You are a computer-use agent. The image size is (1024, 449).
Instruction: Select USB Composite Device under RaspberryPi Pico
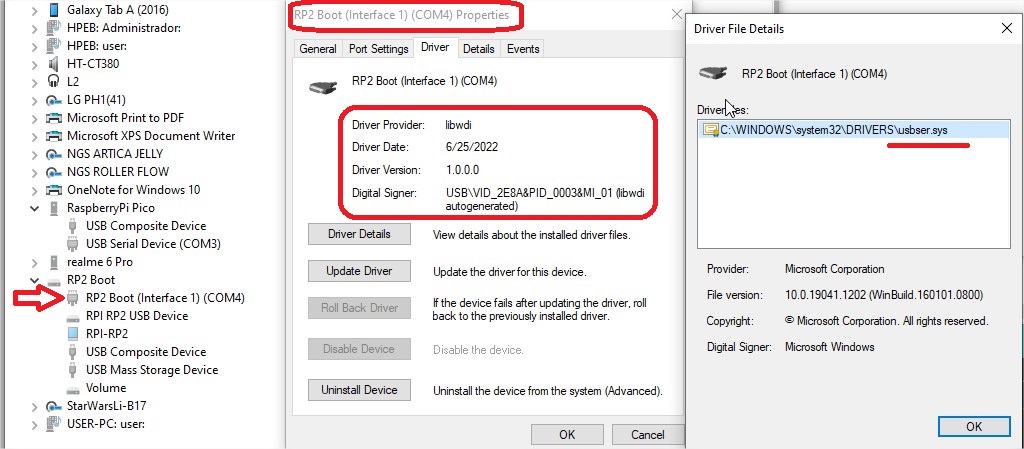coord(146,226)
